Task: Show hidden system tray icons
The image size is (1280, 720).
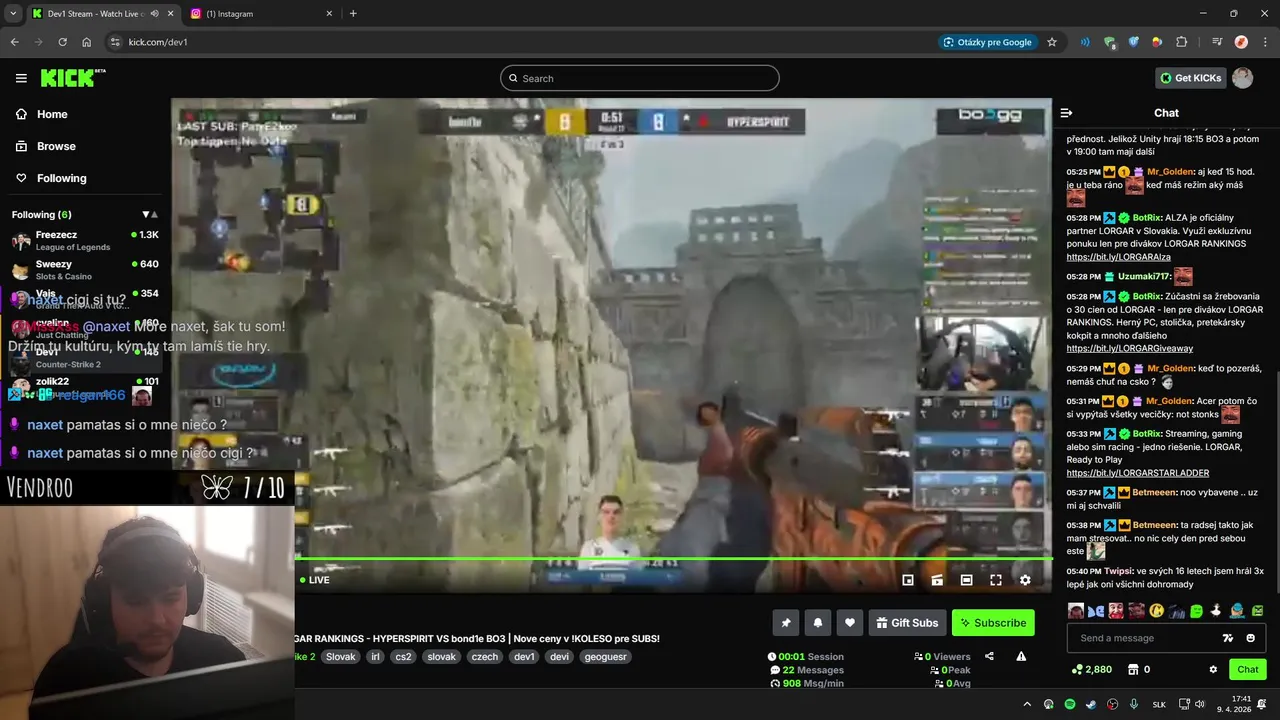Action: (1027, 704)
